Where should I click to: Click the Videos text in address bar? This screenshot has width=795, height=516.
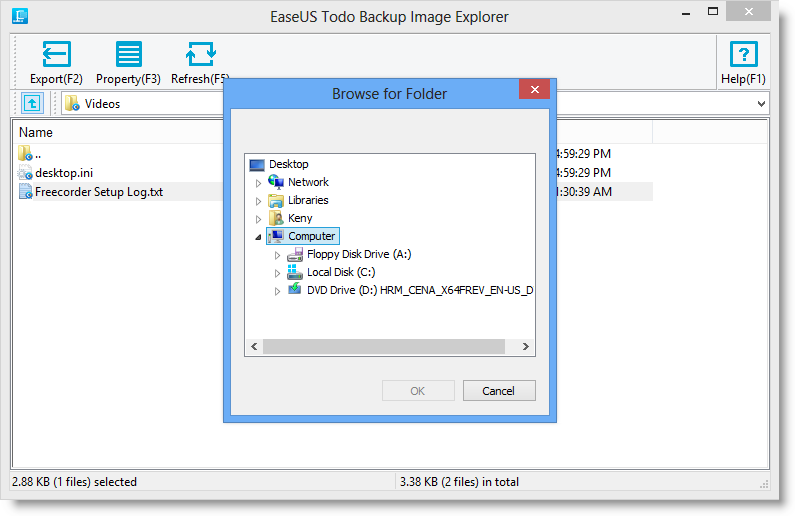point(102,104)
